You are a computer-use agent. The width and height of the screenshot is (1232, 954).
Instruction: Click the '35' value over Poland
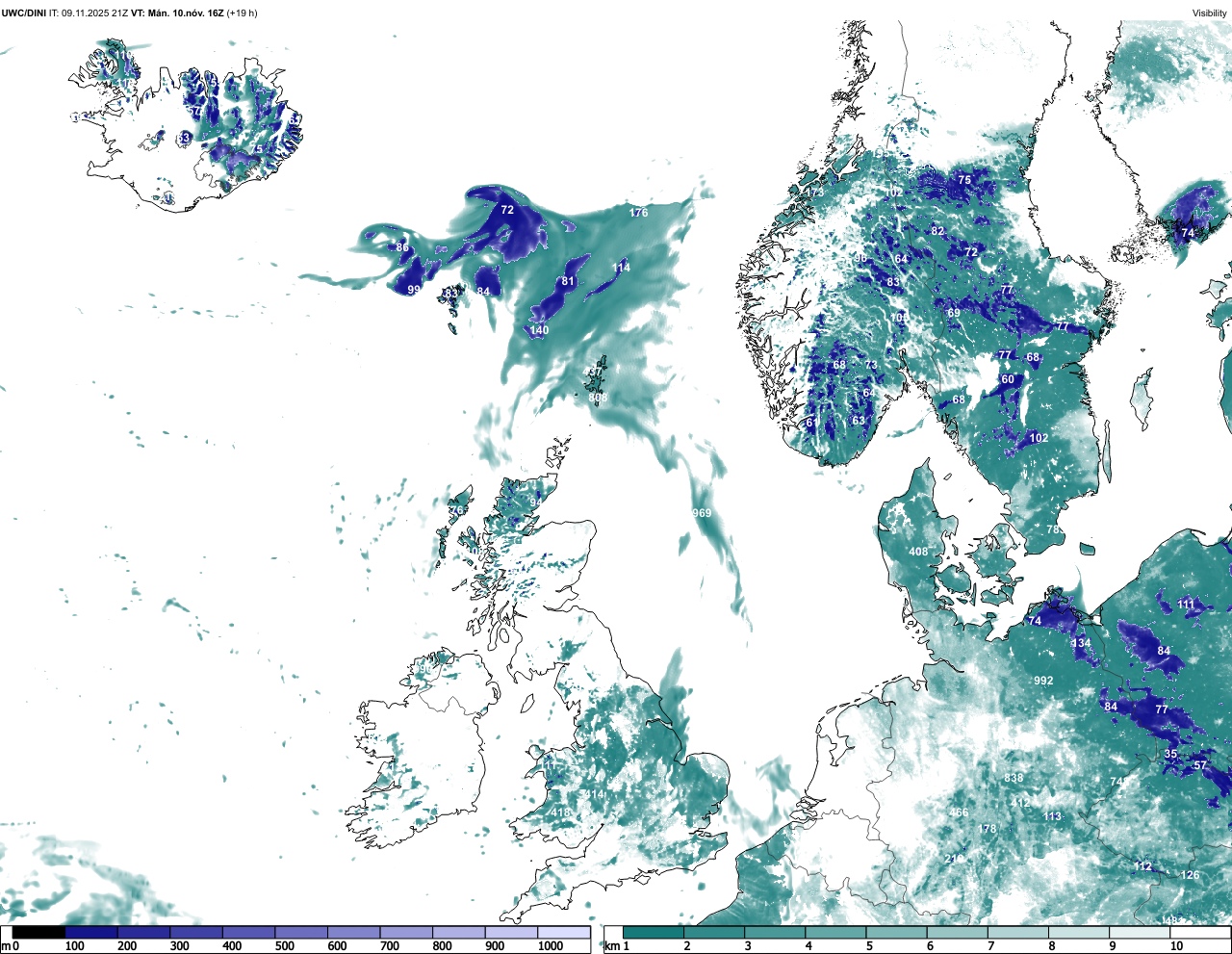click(x=1170, y=754)
